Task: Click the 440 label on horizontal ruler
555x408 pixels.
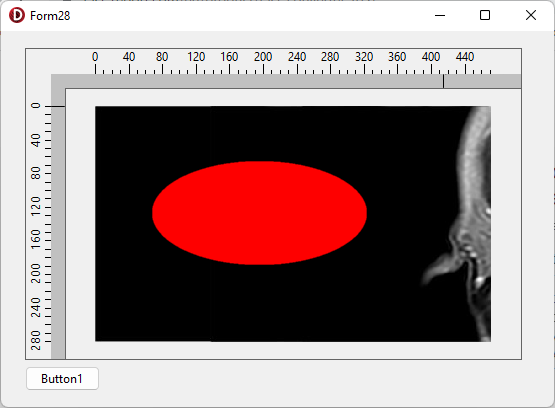Action: coord(465,57)
